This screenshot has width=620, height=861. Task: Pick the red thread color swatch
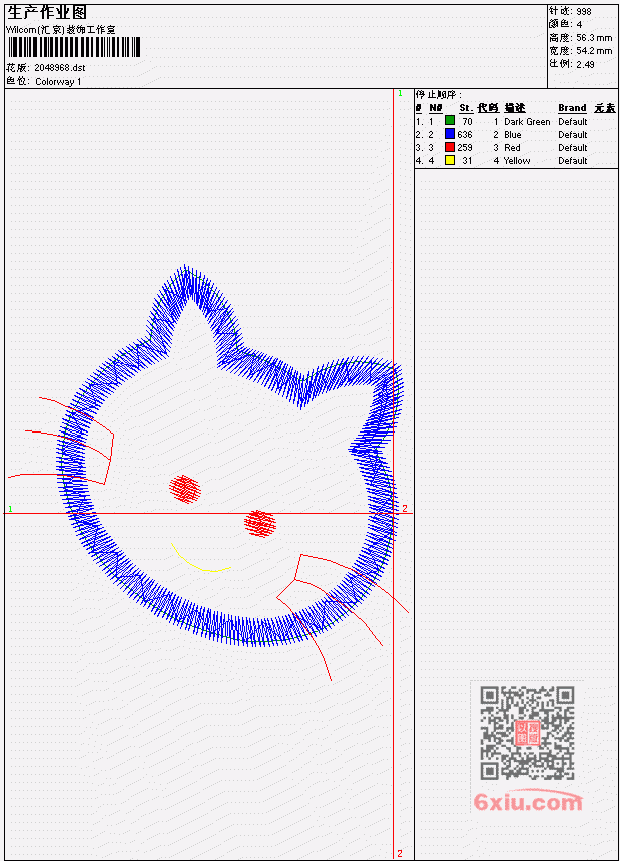point(450,147)
